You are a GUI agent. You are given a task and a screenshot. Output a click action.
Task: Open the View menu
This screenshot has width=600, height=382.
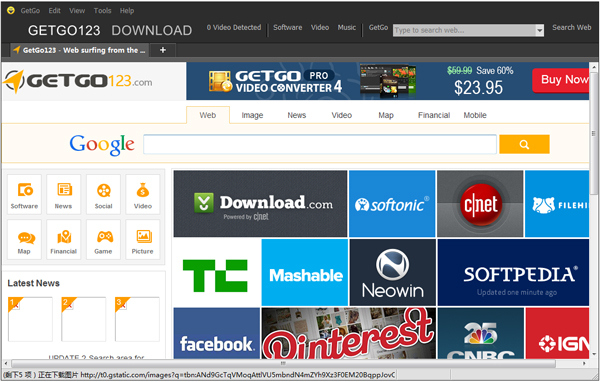[77, 11]
